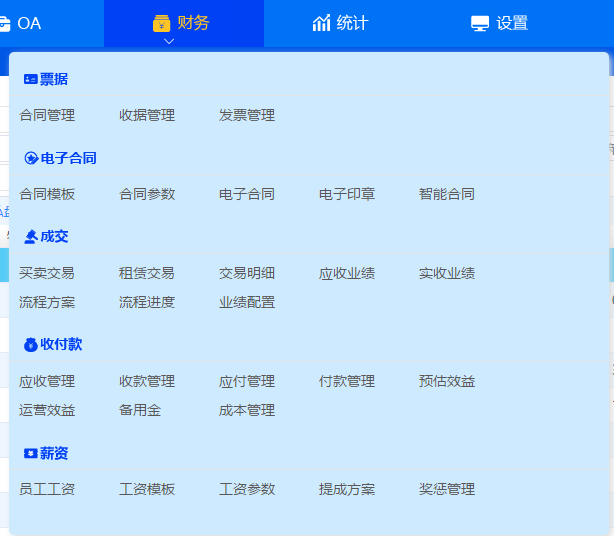Click the 成交 gavel icon
The height and width of the screenshot is (536, 614).
point(30,236)
